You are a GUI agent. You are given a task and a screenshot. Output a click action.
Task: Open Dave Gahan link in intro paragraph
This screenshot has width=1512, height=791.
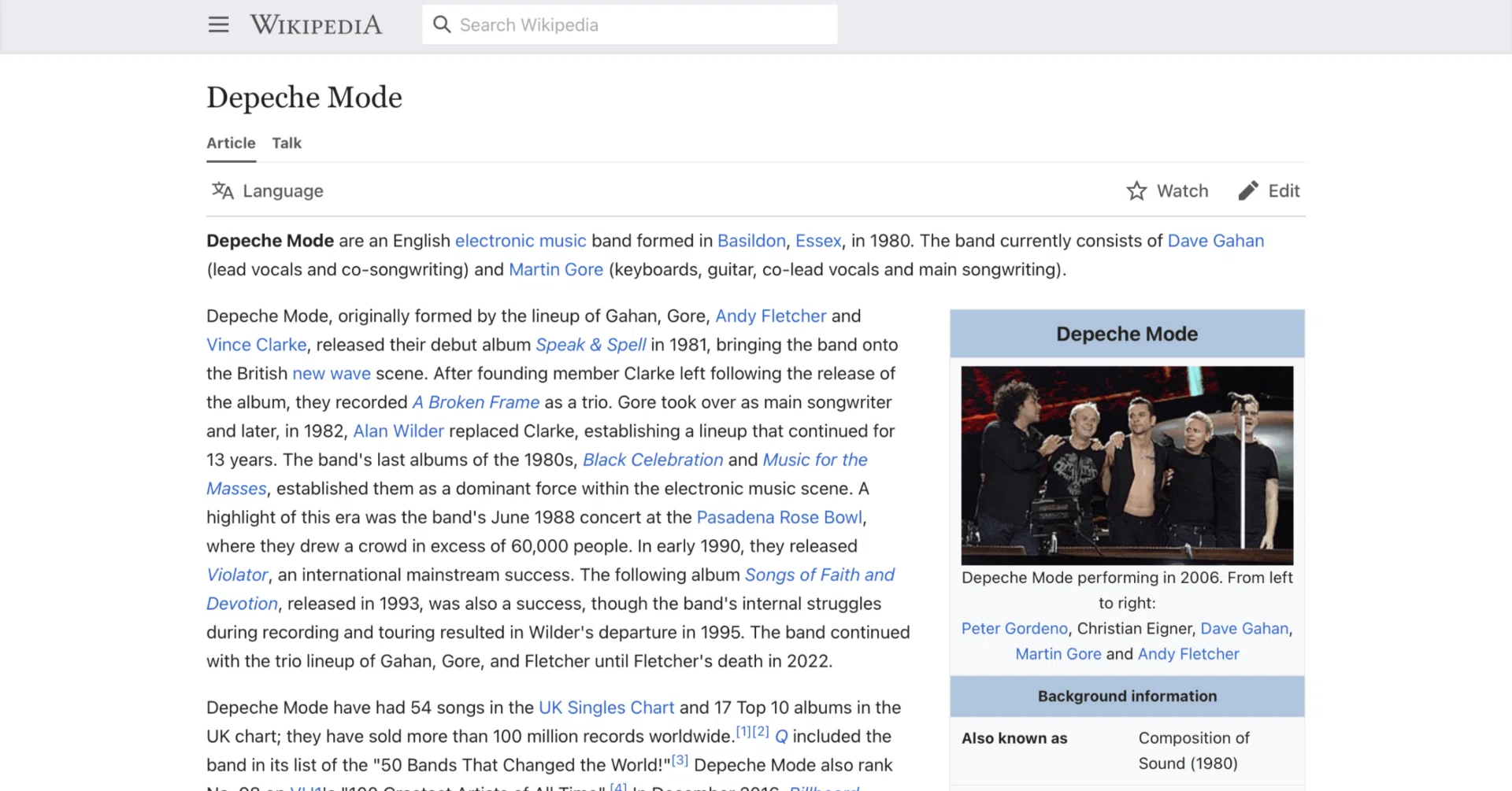click(1215, 241)
